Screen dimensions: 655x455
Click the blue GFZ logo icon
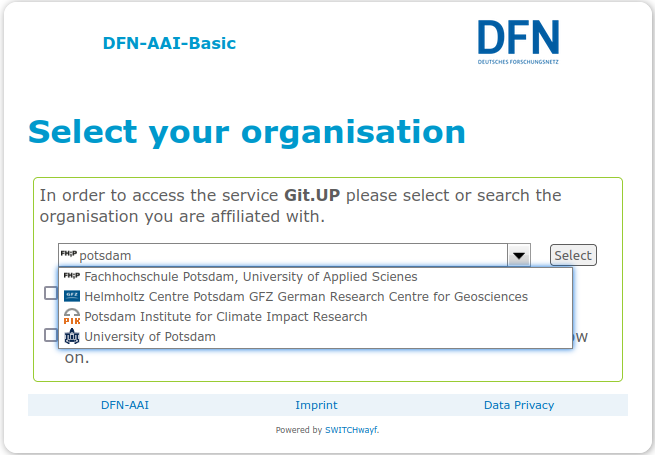[x=72, y=296]
